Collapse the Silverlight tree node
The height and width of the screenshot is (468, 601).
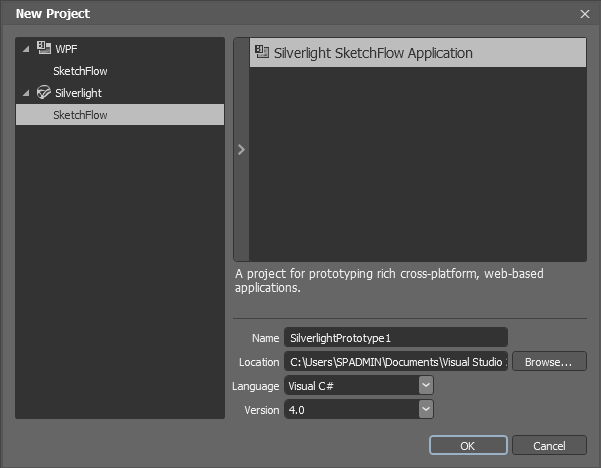point(26,93)
